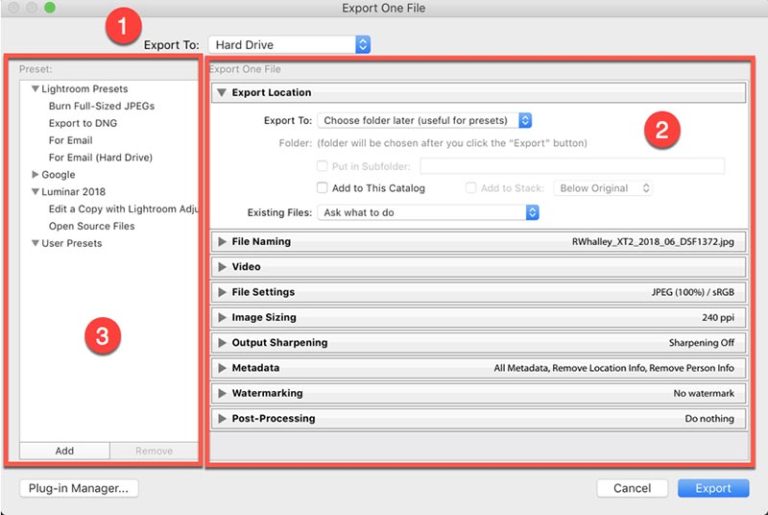
Task: Click the Remove preset button
Action: pyautogui.click(x=154, y=451)
